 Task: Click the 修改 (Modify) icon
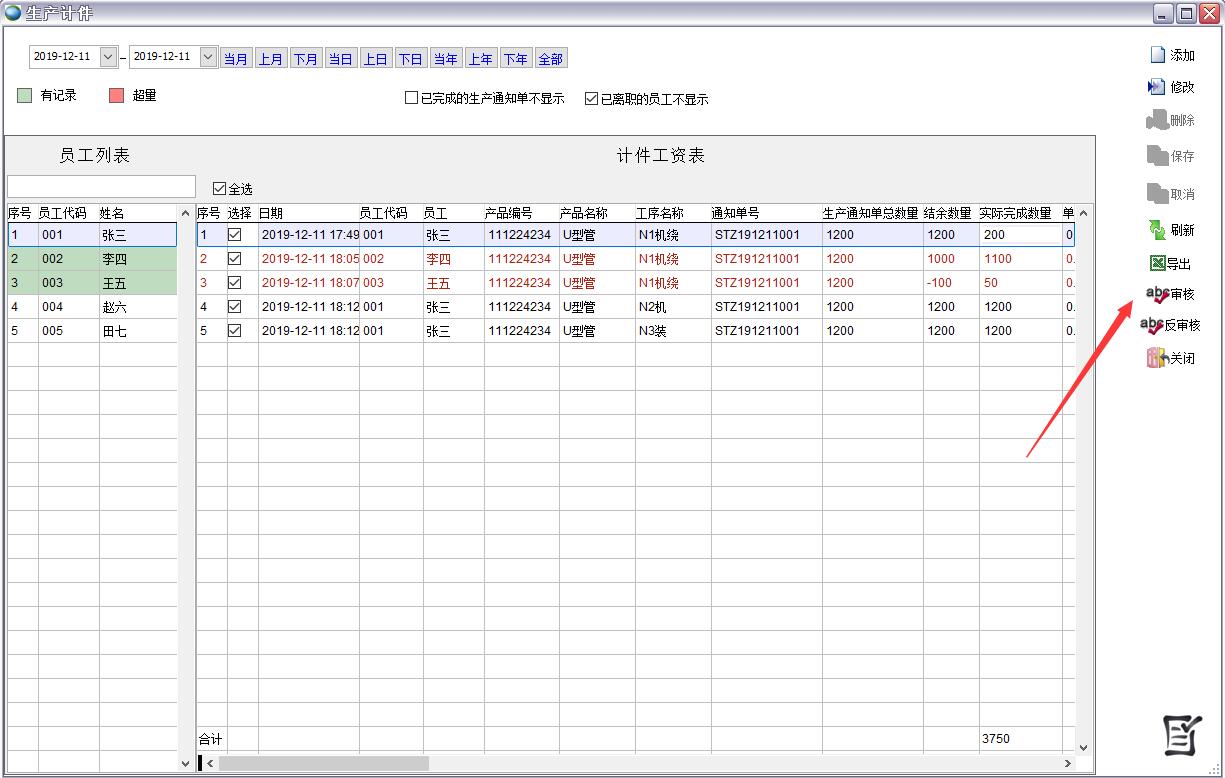[1157, 87]
